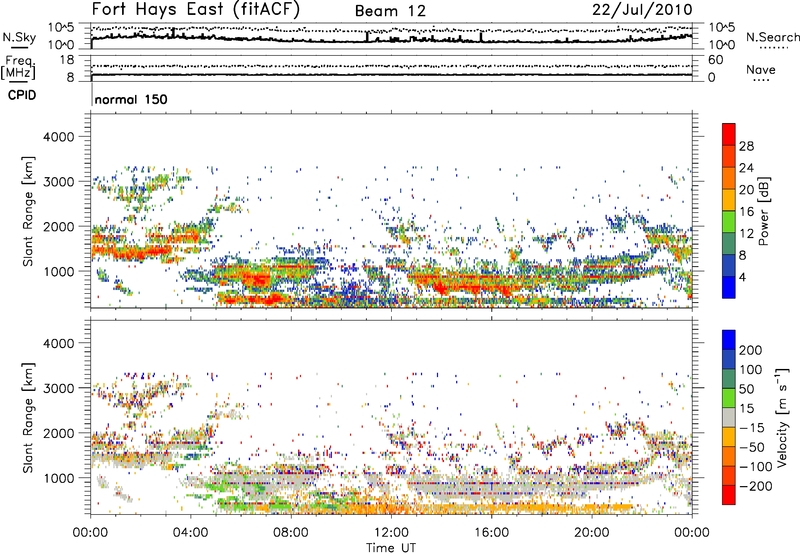The width and height of the screenshot is (800, 554).
Task: Pick the orange Power segment between 20 and 24
Action: pyautogui.click(x=729, y=178)
